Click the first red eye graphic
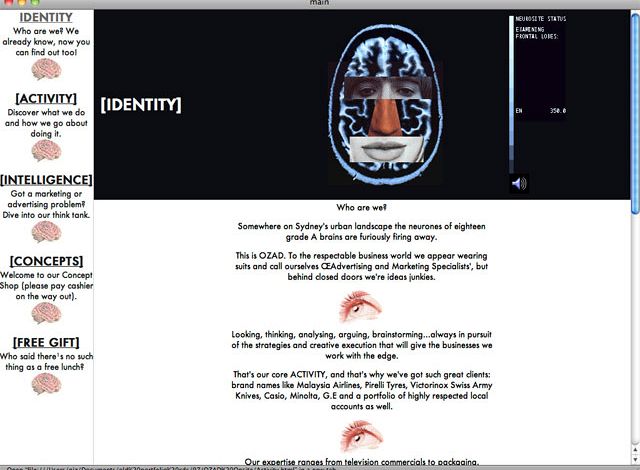The width and height of the screenshot is (640, 470). point(360,306)
